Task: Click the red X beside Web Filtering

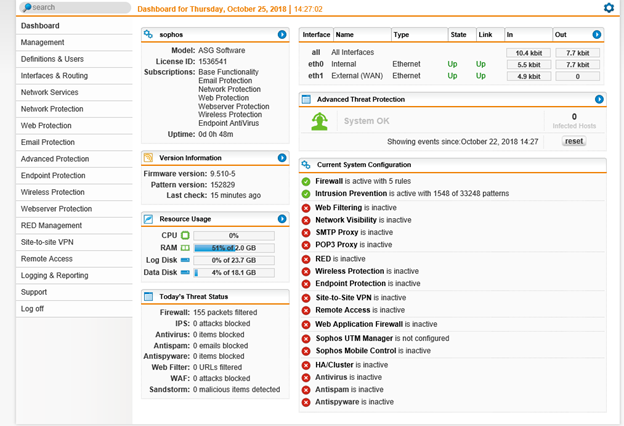Action: (x=306, y=208)
